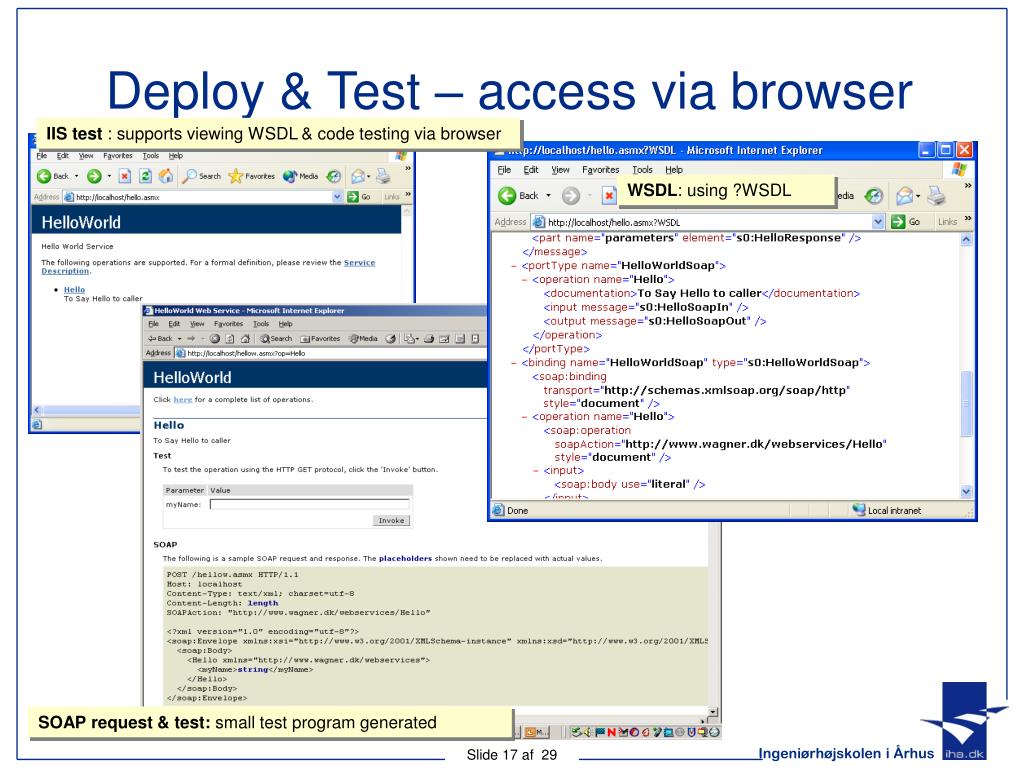
Task: Click the myName parameter input field
Action: 309,505
